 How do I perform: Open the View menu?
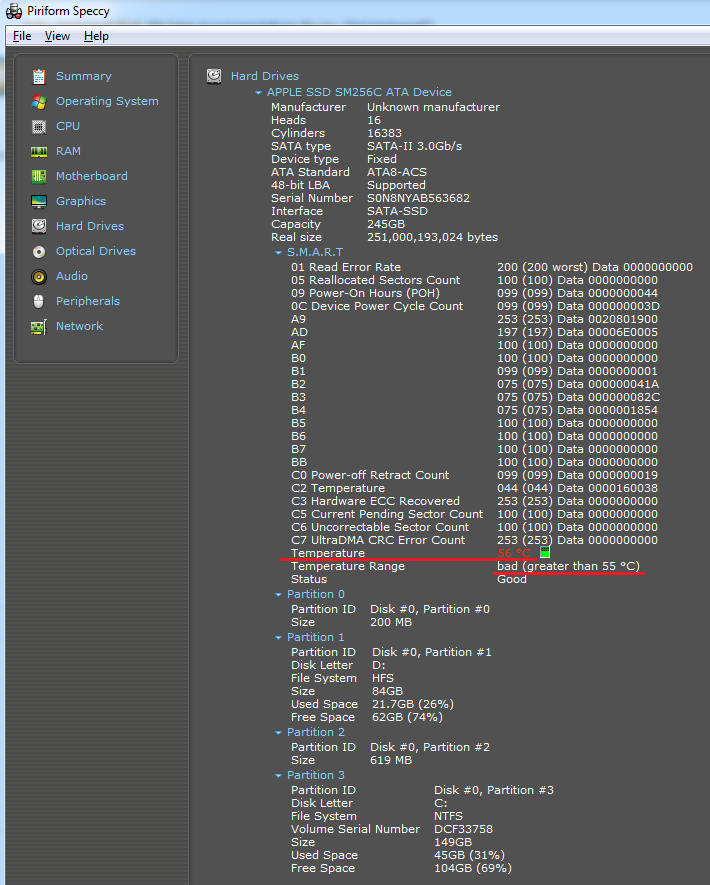click(x=57, y=36)
